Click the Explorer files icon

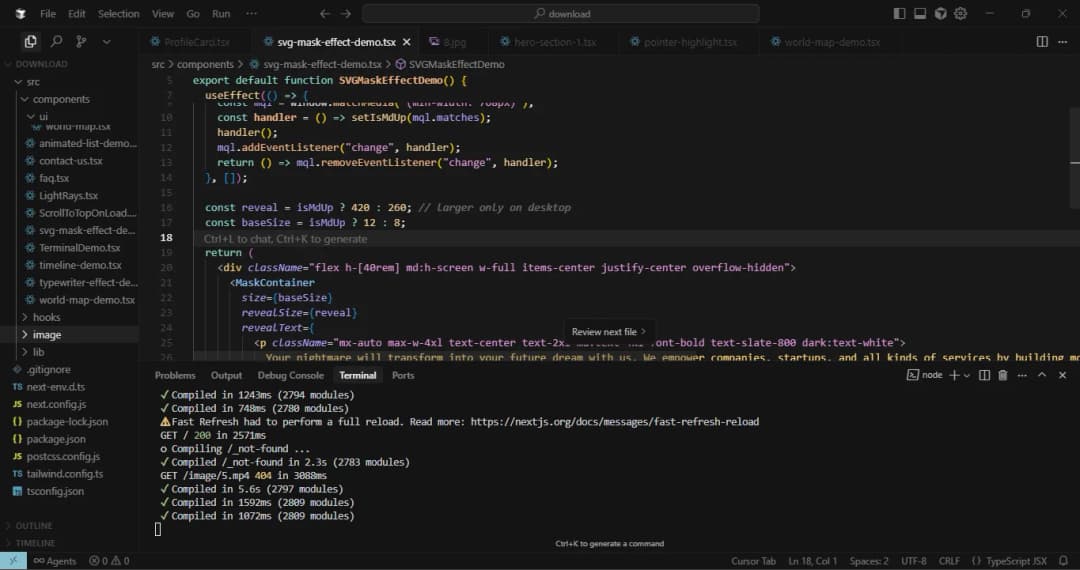[31, 42]
